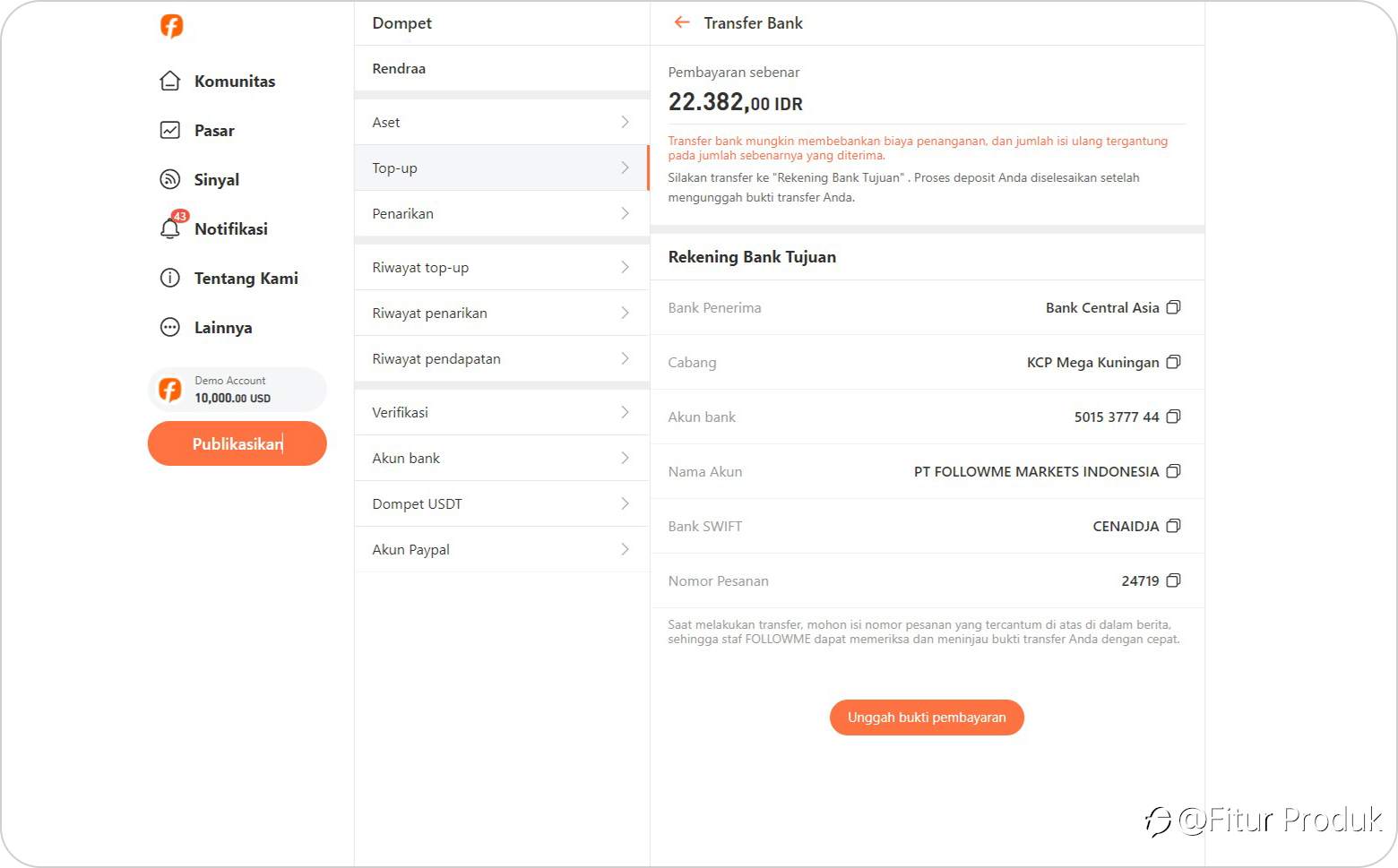Viewport: 1398px width, 868px height.
Task: Click Unggah bukti pembayaran button
Action: tap(927, 718)
